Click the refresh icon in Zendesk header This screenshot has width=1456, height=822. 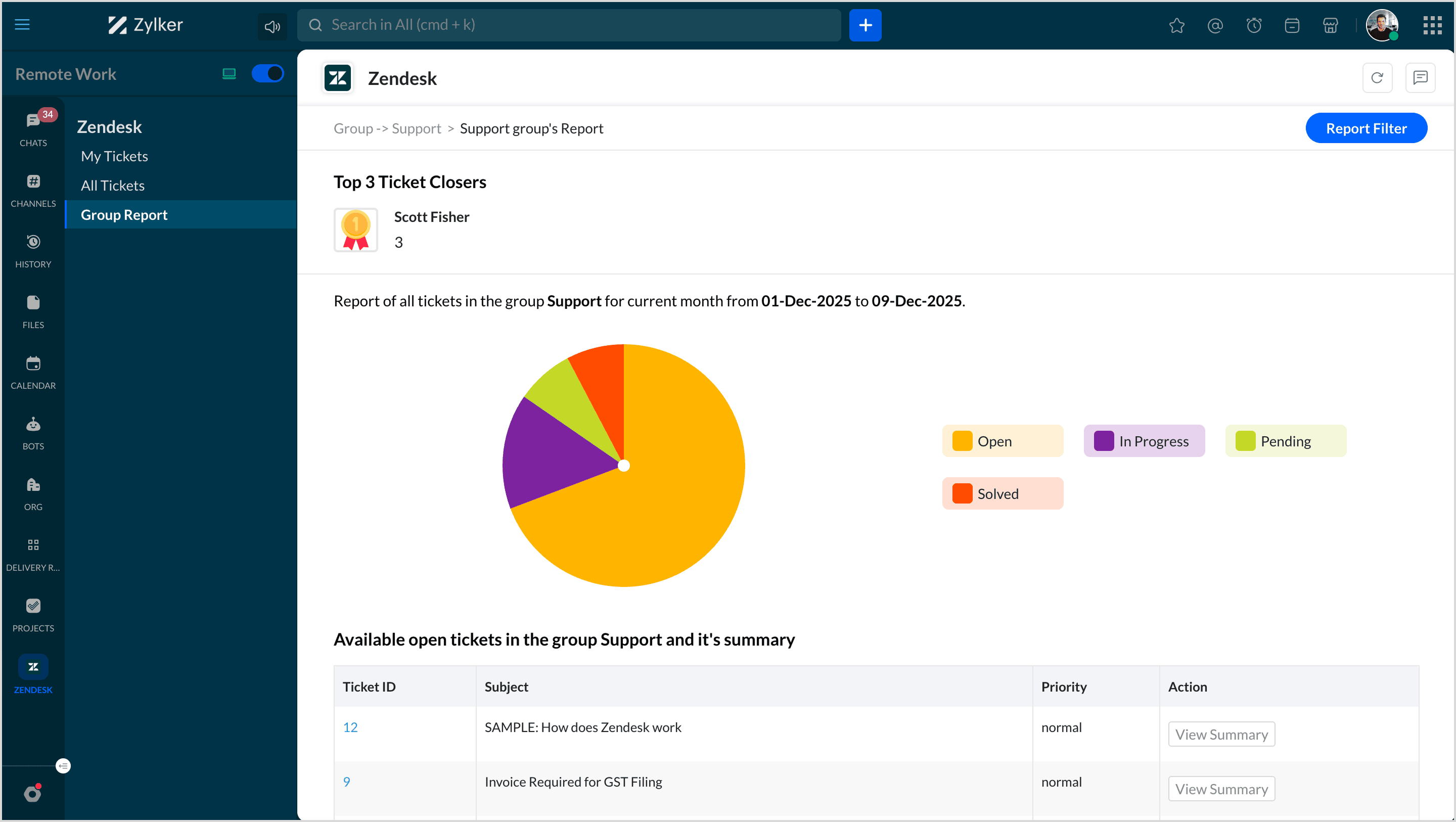[x=1377, y=78]
